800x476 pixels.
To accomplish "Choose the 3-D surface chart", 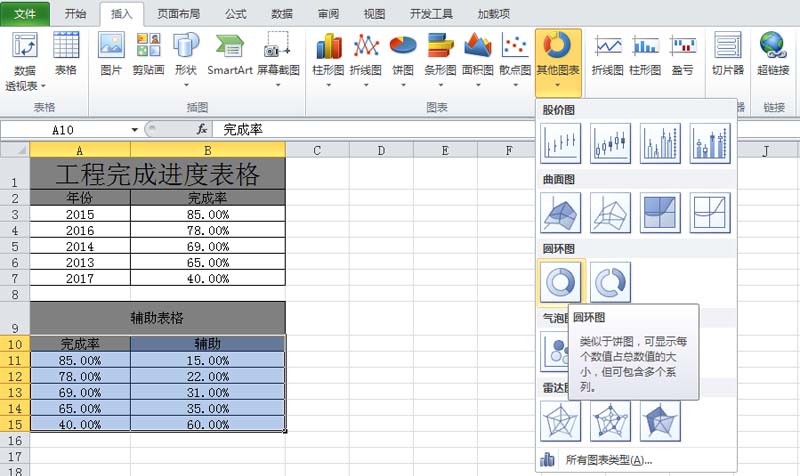I will tap(561, 213).
